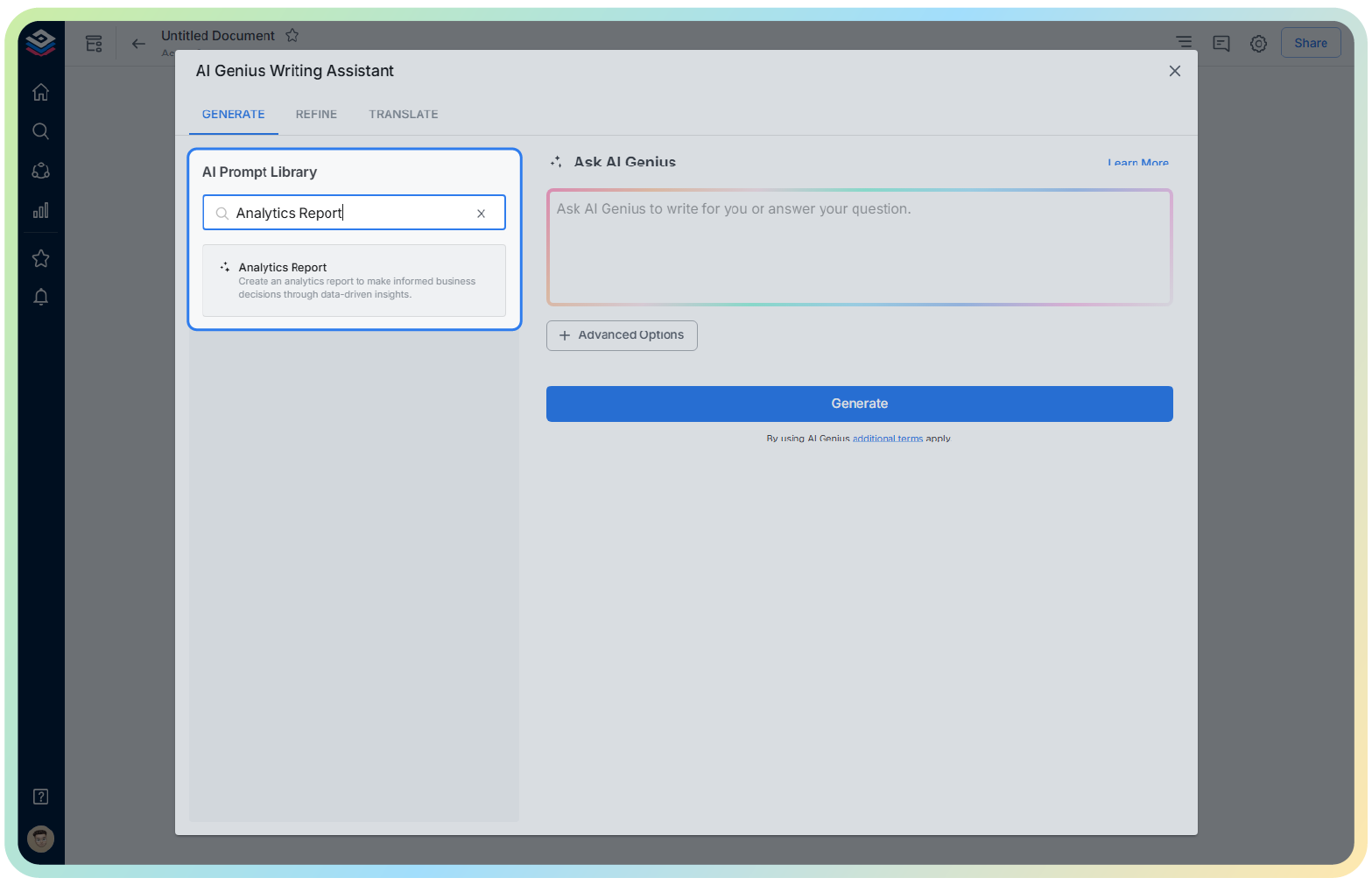1372x885 pixels.
Task: Close the AI Genius Writing Assistant dialog
Action: pos(1175,71)
